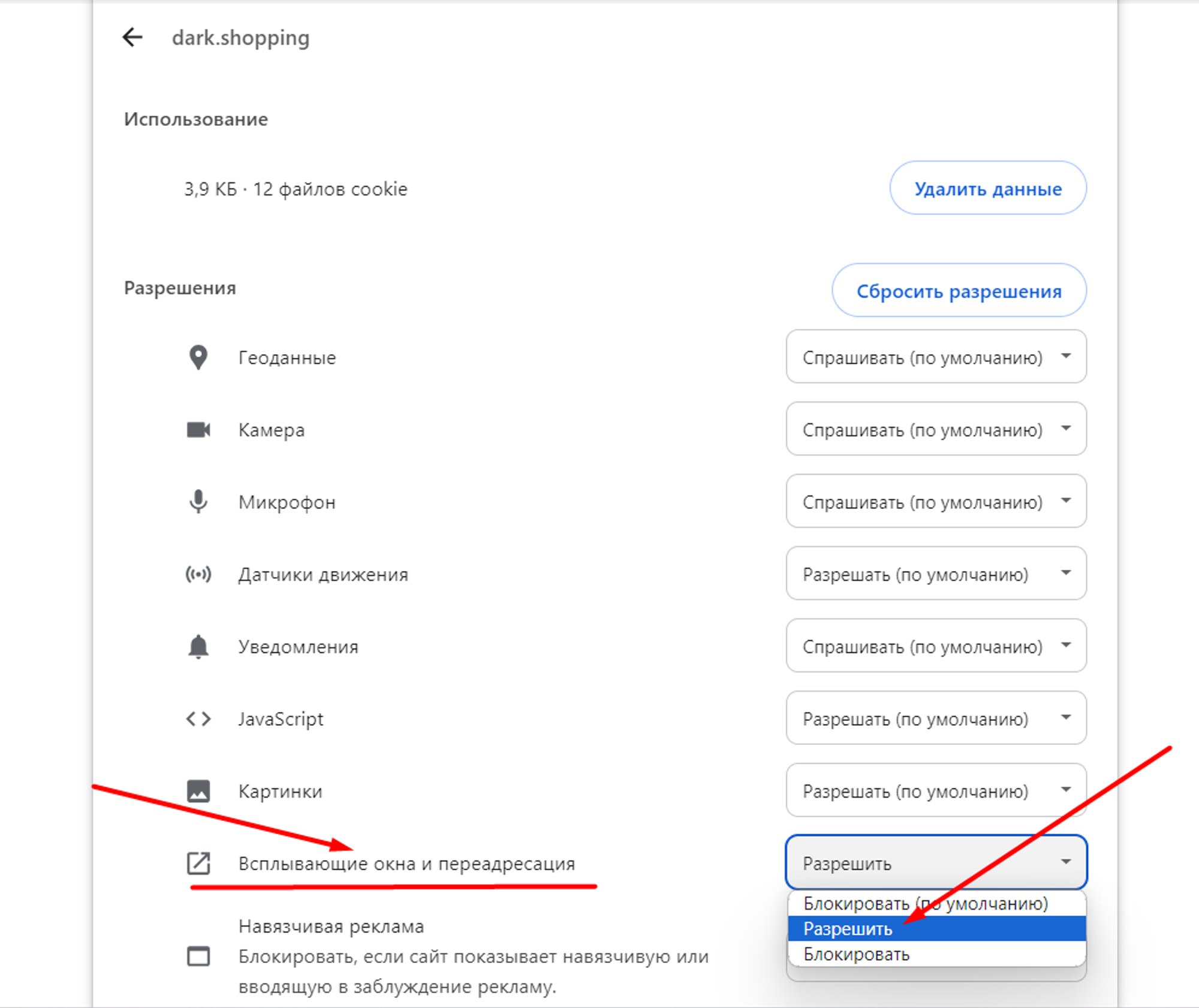Click the Геоданные location pin icon
This screenshot has height=1008, width=1199.
[198, 358]
